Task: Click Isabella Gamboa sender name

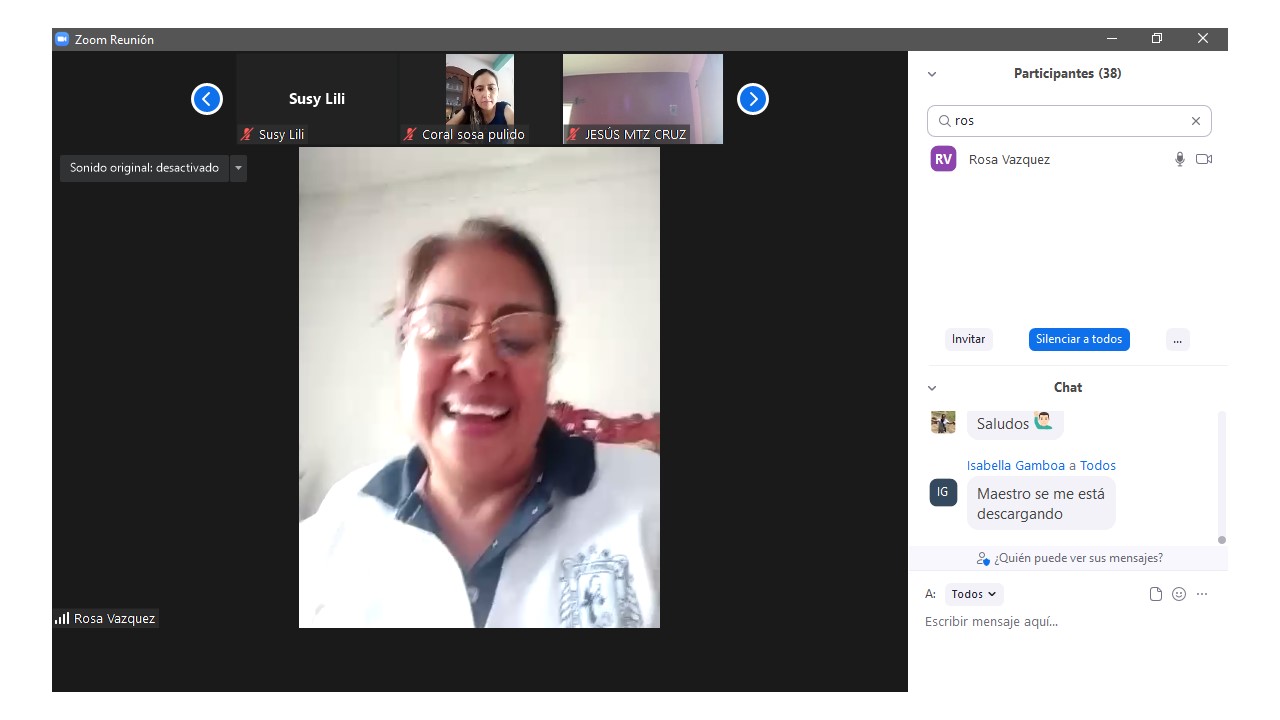Action: pyautogui.click(x=1015, y=465)
